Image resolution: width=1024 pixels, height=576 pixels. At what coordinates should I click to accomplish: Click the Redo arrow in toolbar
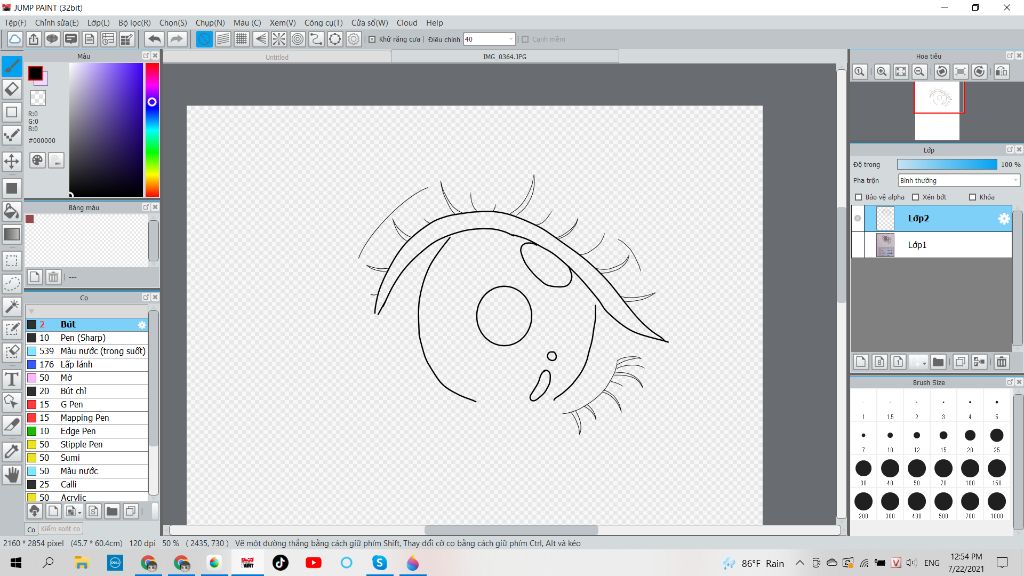click(x=177, y=39)
